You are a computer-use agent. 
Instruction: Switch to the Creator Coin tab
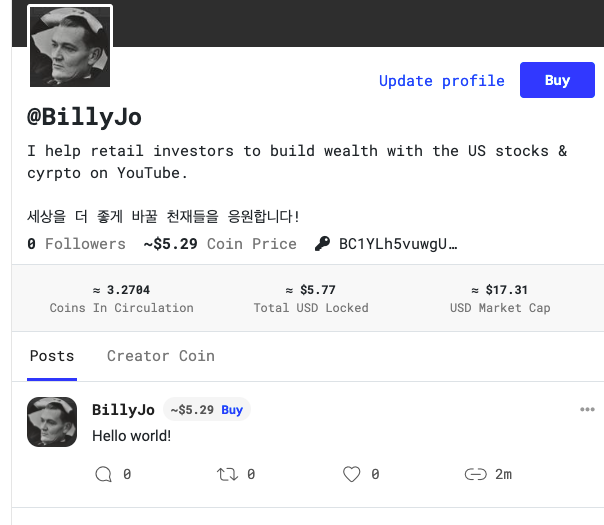(161, 356)
